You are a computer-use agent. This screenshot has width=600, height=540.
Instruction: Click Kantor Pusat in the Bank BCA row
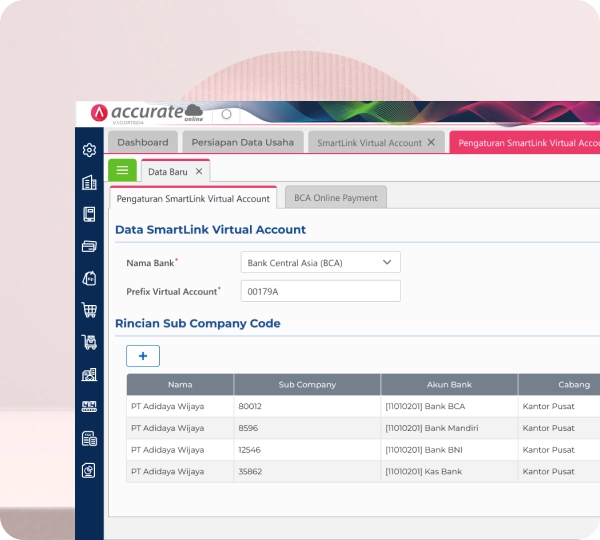(x=559, y=406)
